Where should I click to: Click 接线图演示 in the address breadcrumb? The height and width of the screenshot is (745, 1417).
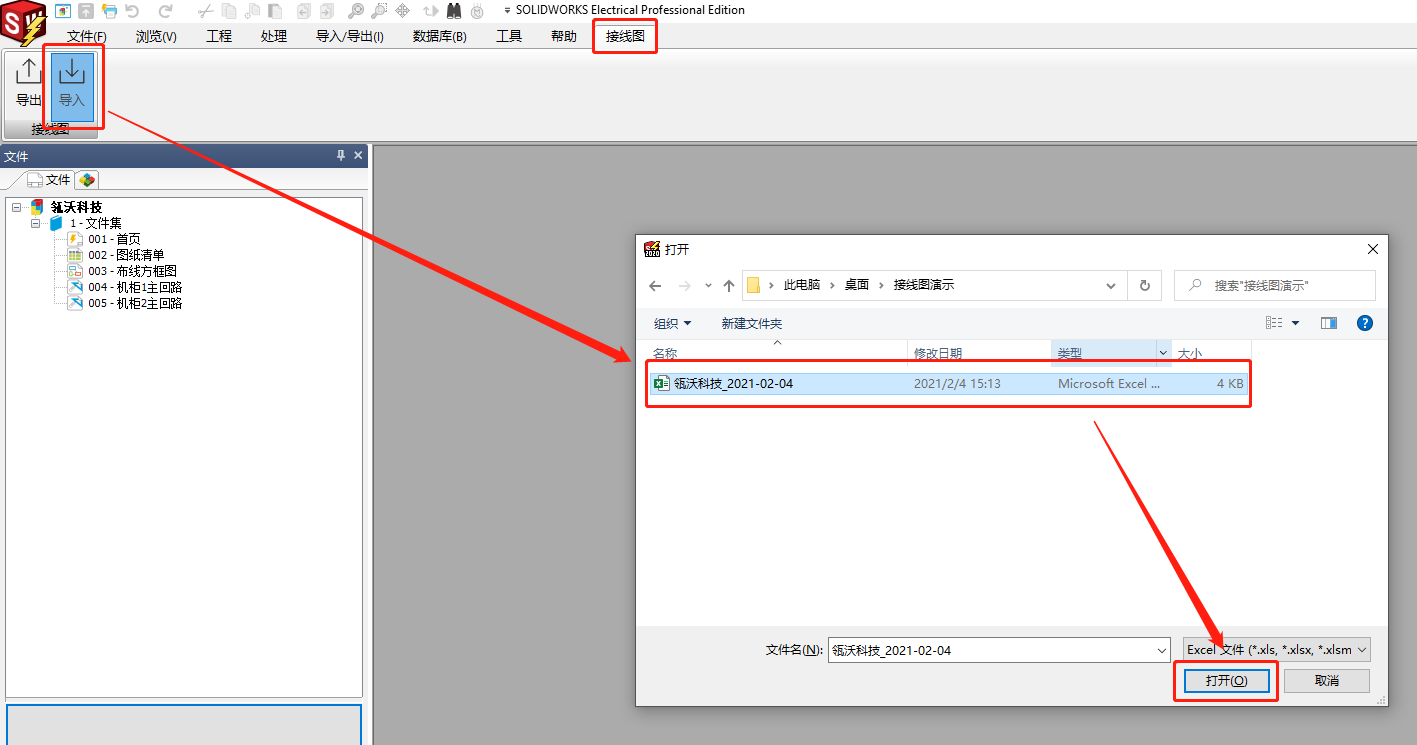click(x=923, y=285)
